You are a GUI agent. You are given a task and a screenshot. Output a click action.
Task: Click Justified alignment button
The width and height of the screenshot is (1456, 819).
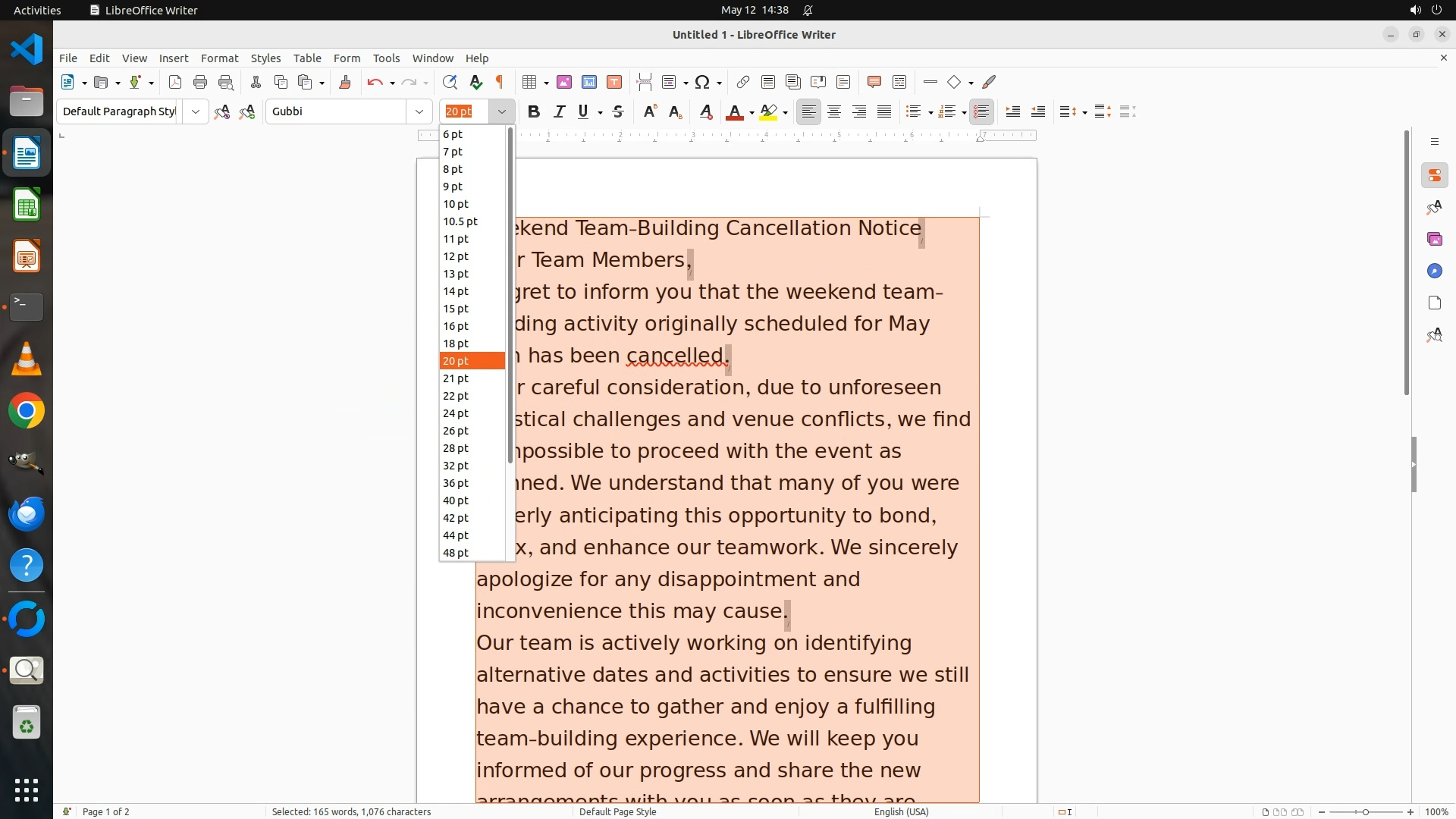tap(884, 111)
